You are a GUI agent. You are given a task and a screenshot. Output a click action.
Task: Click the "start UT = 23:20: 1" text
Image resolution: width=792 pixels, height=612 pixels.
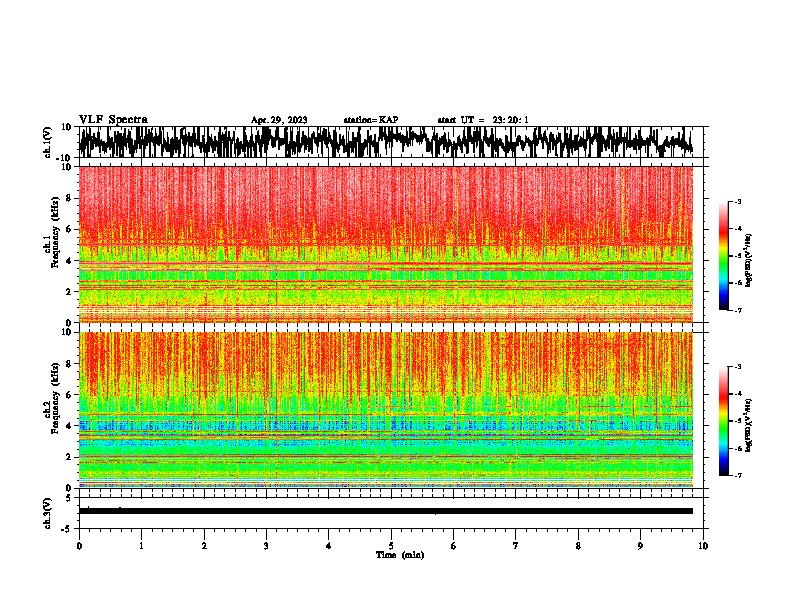[x=483, y=120]
